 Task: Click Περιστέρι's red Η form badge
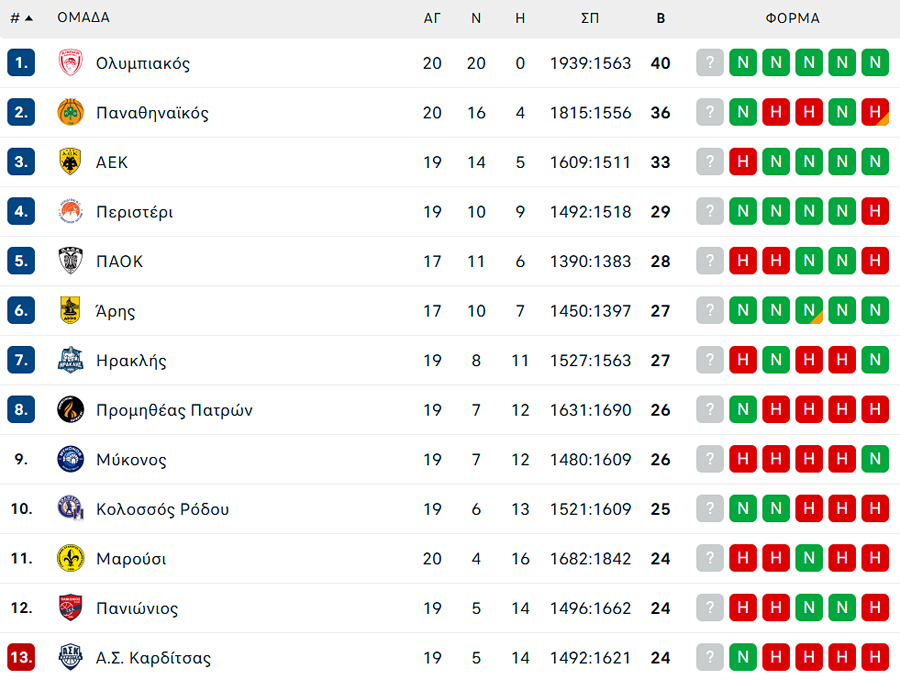[x=875, y=212]
